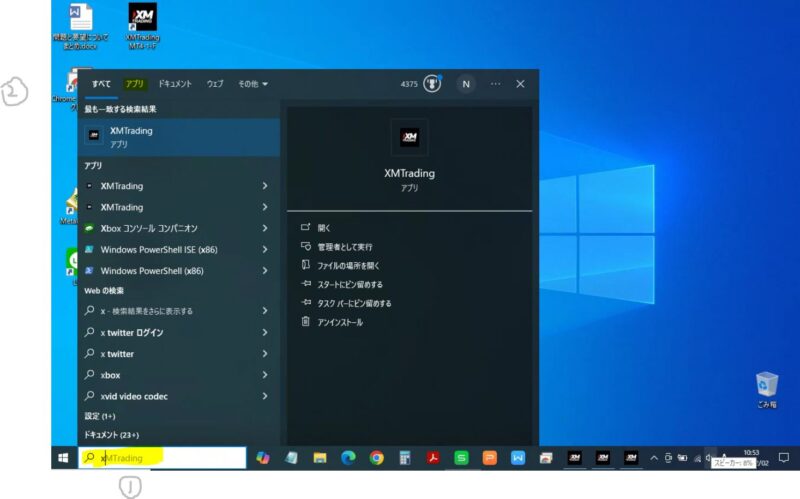Launch Google Chrome from the taskbar
The image size is (800, 499).
377,458
